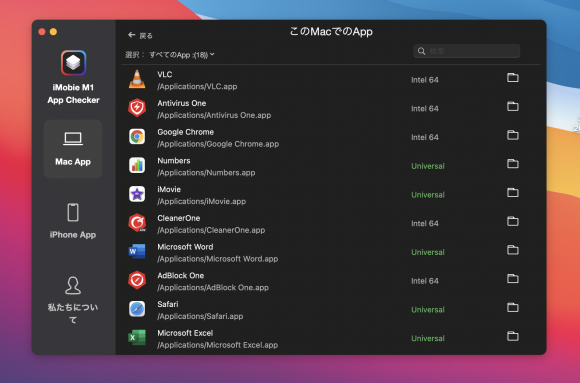This screenshot has height=383, width=580.
Task: Open folder icon for iMovie row
Action: pyautogui.click(x=513, y=192)
